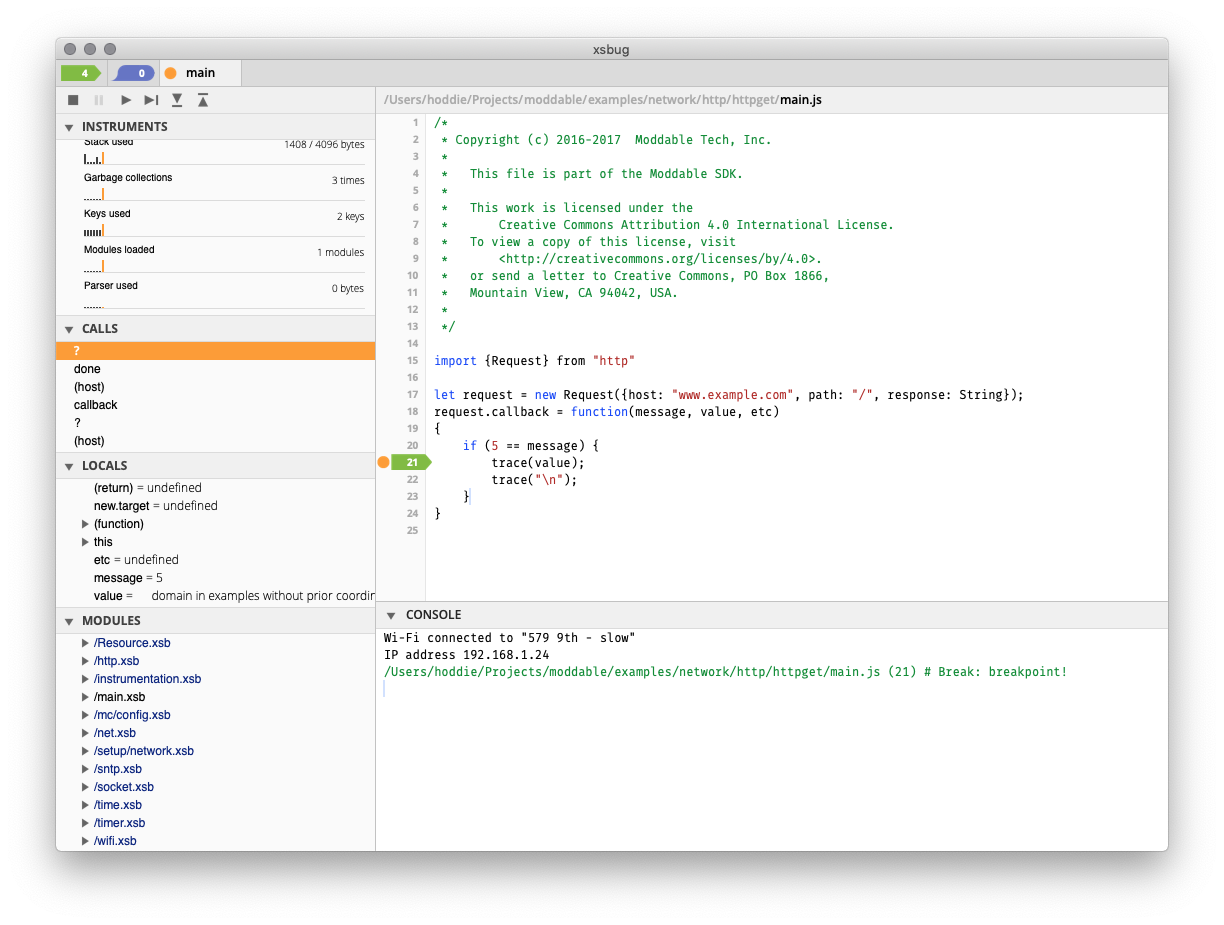Resume execution with the Run play button
Image resolution: width=1224 pixels, height=925 pixels.
click(126, 100)
